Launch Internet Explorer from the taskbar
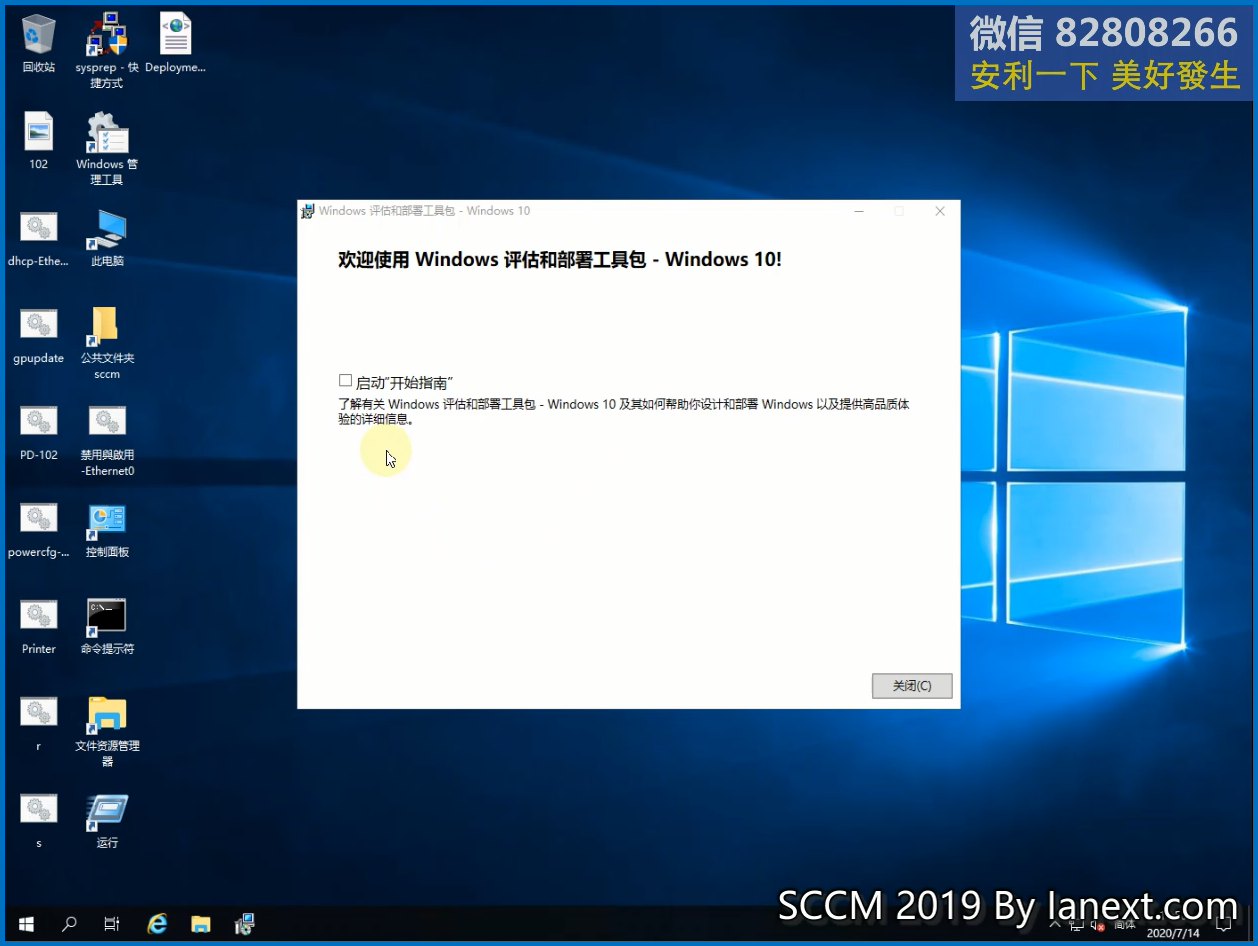 point(157,924)
